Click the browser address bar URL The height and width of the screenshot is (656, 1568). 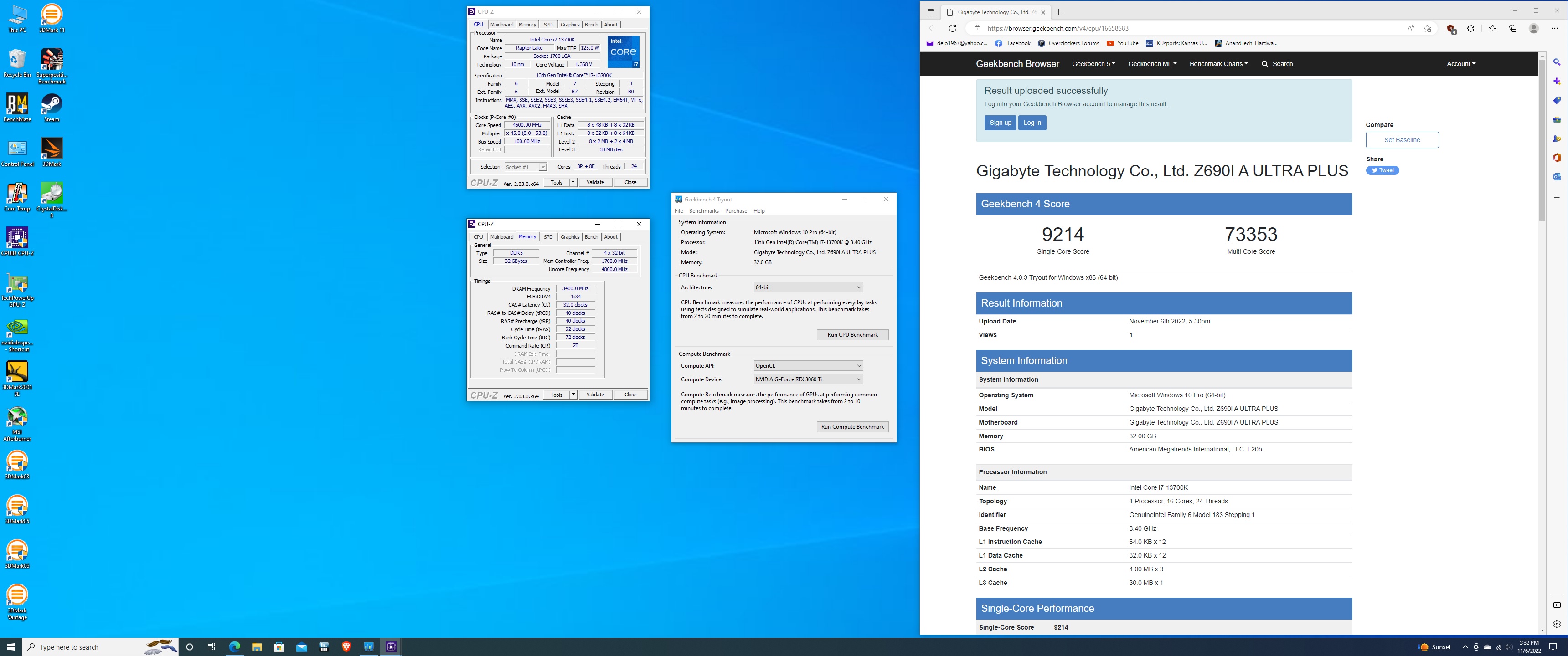1057,28
